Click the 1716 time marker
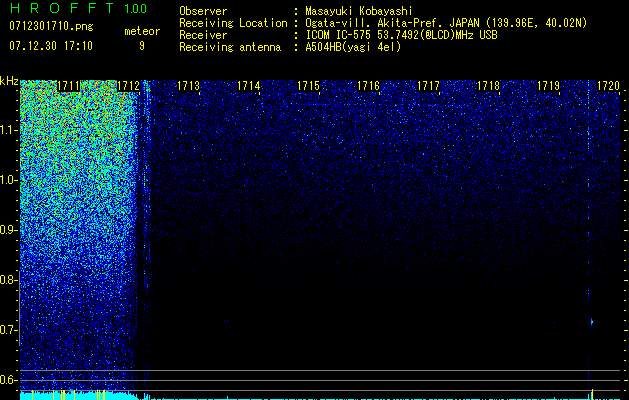Screen dimensions: 629x400 click(x=368, y=86)
